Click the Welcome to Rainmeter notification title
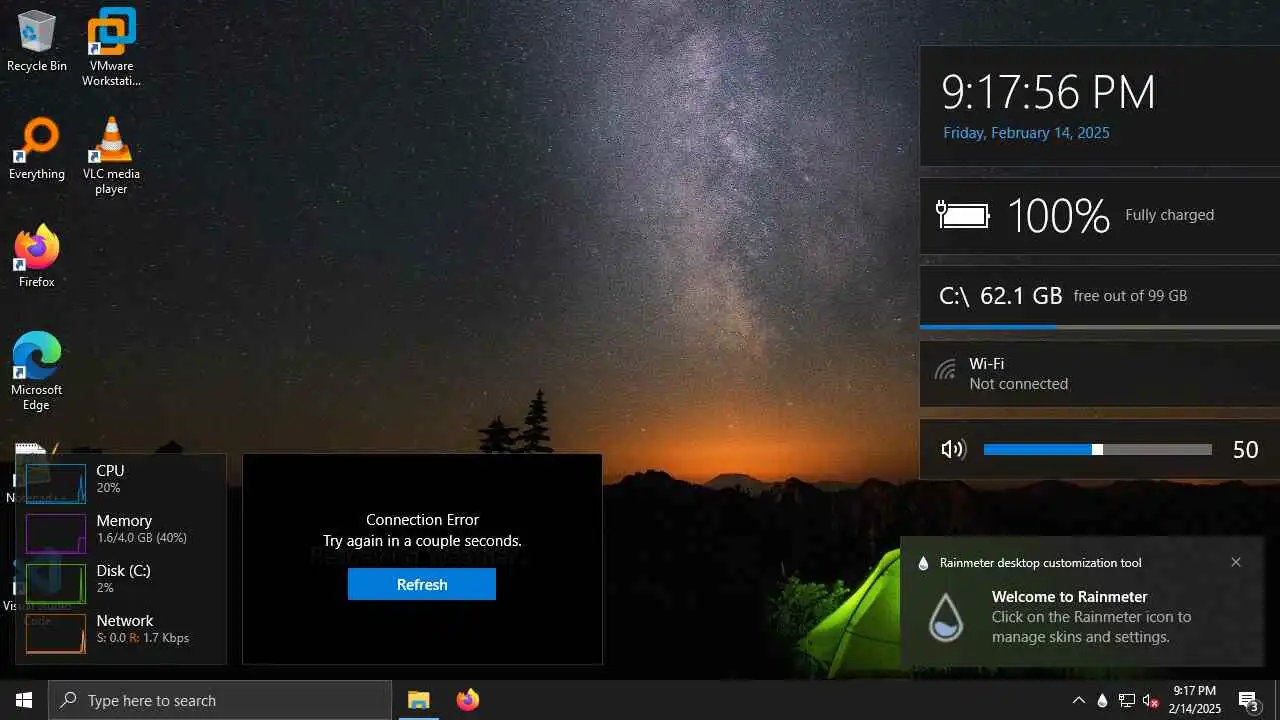1280x720 pixels. (x=1069, y=597)
